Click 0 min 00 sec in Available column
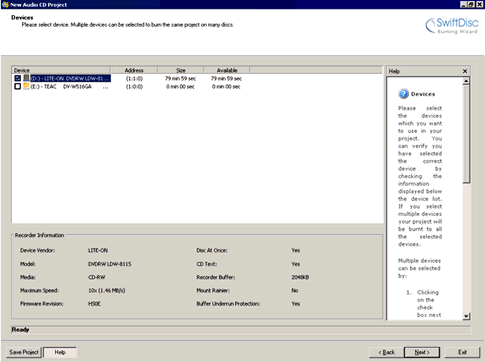Screen dimensions: 485x362 coord(226,86)
